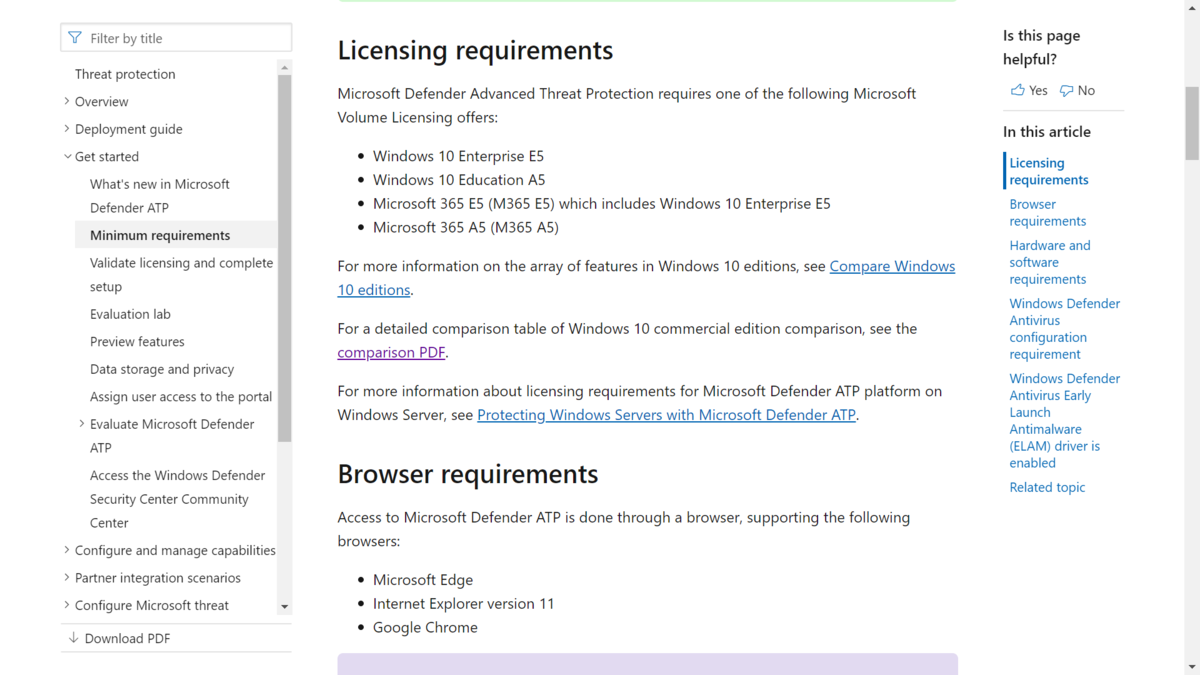Expand Partner integration scenarios node
The width and height of the screenshot is (1200, 675).
(67, 578)
